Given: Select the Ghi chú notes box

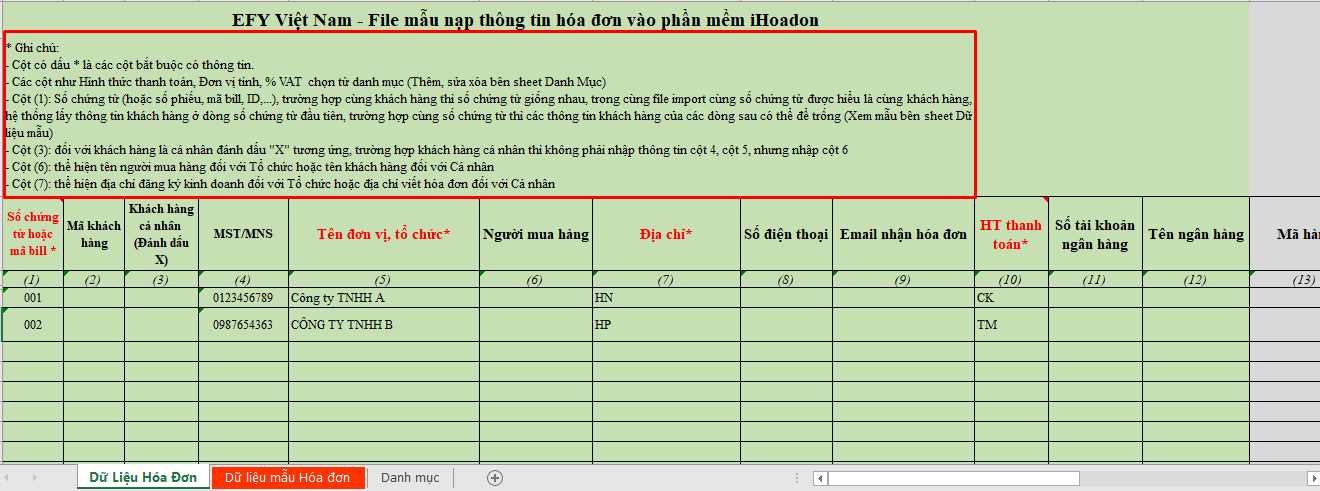Looking at the screenshot, I should point(490,114).
